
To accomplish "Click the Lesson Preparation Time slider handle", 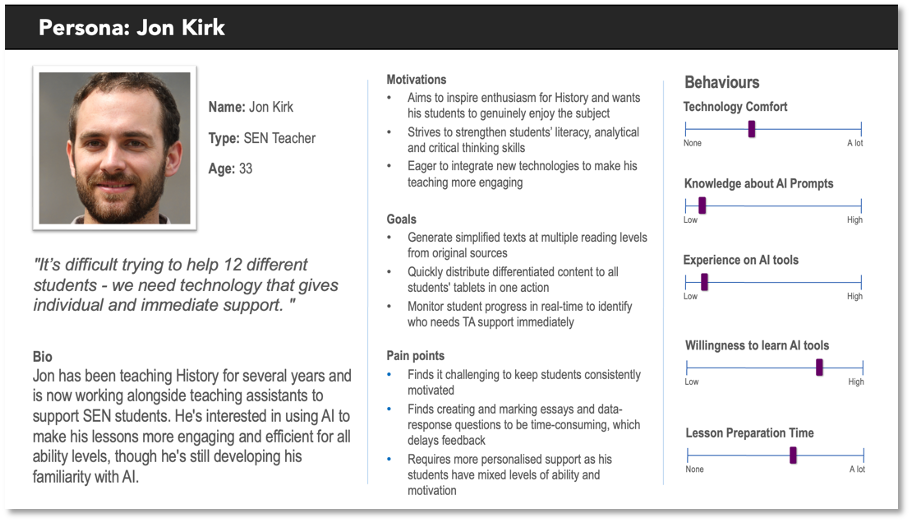I will (x=793, y=455).
